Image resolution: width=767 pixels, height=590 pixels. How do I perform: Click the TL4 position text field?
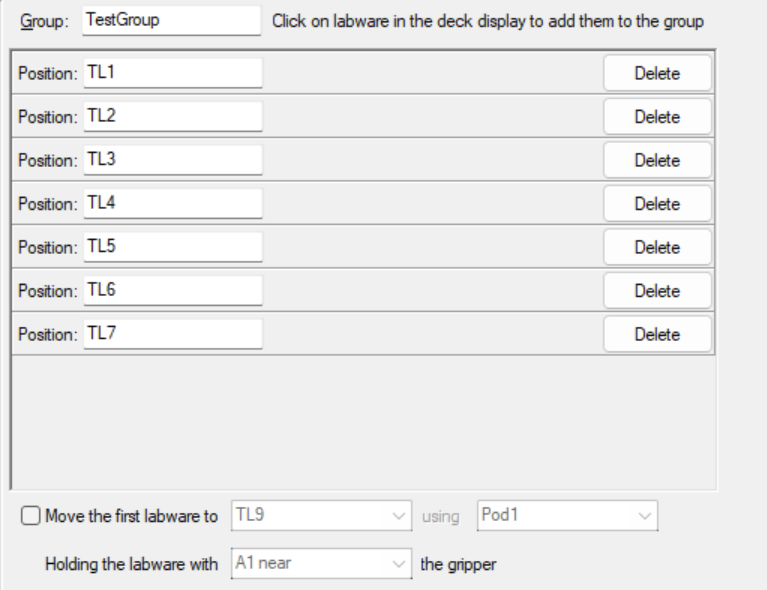point(173,204)
